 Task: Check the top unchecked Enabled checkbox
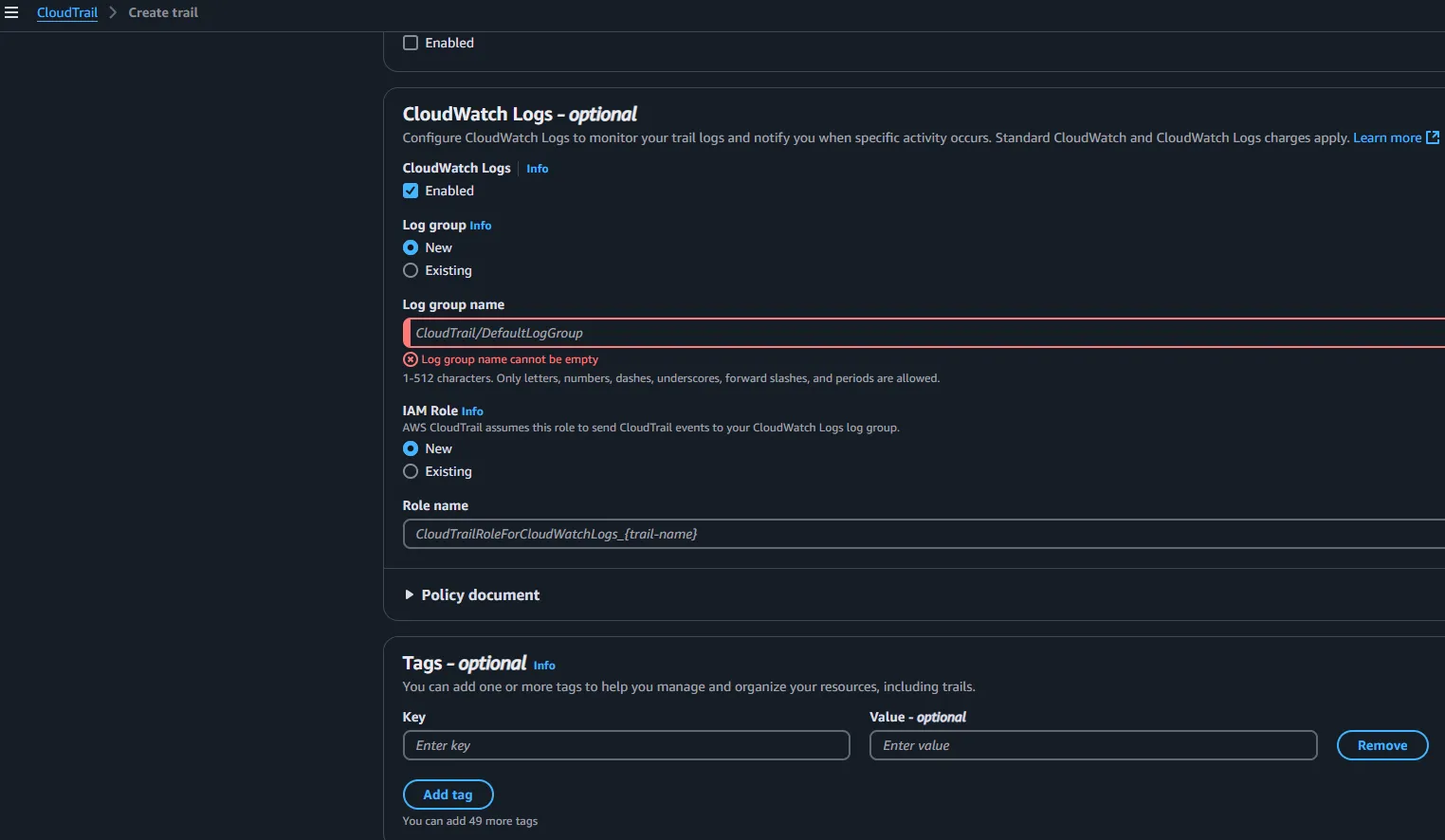click(411, 43)
